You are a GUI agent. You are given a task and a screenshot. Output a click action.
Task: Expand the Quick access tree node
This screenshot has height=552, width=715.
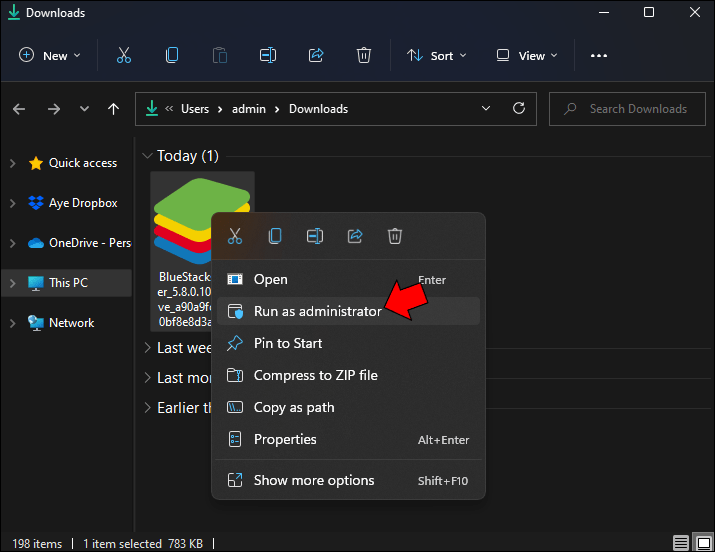coord(12,163)
